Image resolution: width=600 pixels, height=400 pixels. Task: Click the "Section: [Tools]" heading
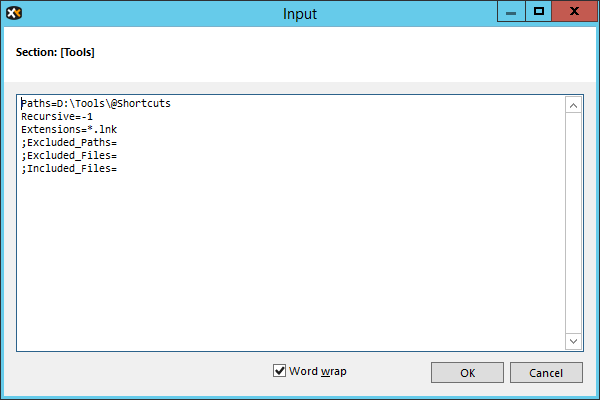pyautogui.click(x=55, y=51)
